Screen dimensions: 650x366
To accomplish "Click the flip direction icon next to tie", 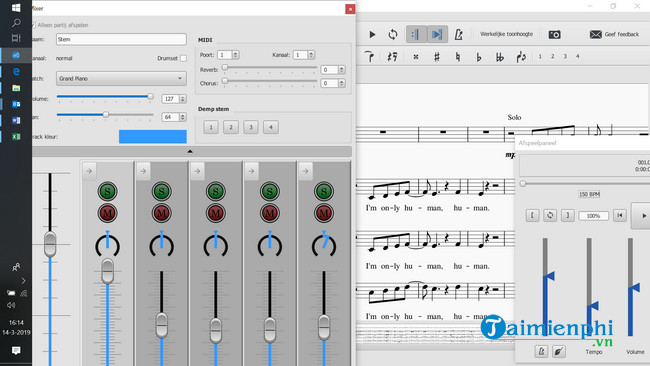I will (392, 56).
